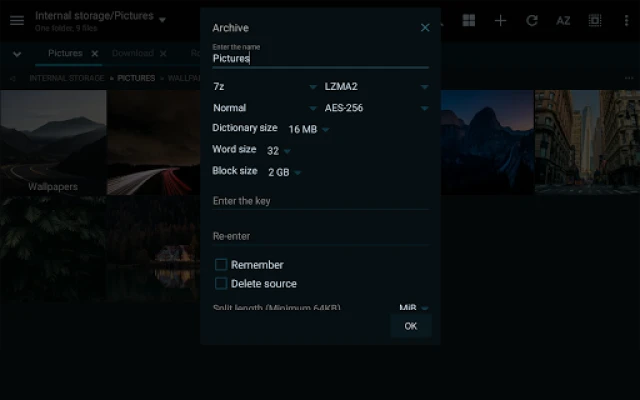Go to INTERNAL STORAGE breadcrumb

tap(67, 78)
